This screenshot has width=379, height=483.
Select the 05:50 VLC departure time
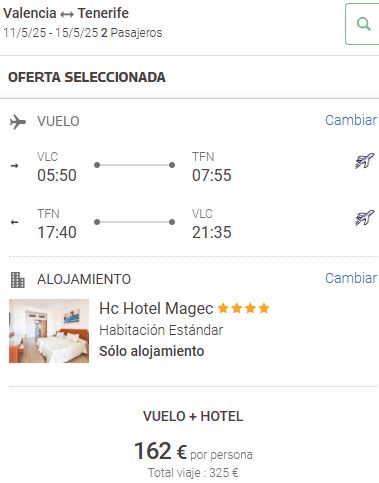(x=57, y=175)
